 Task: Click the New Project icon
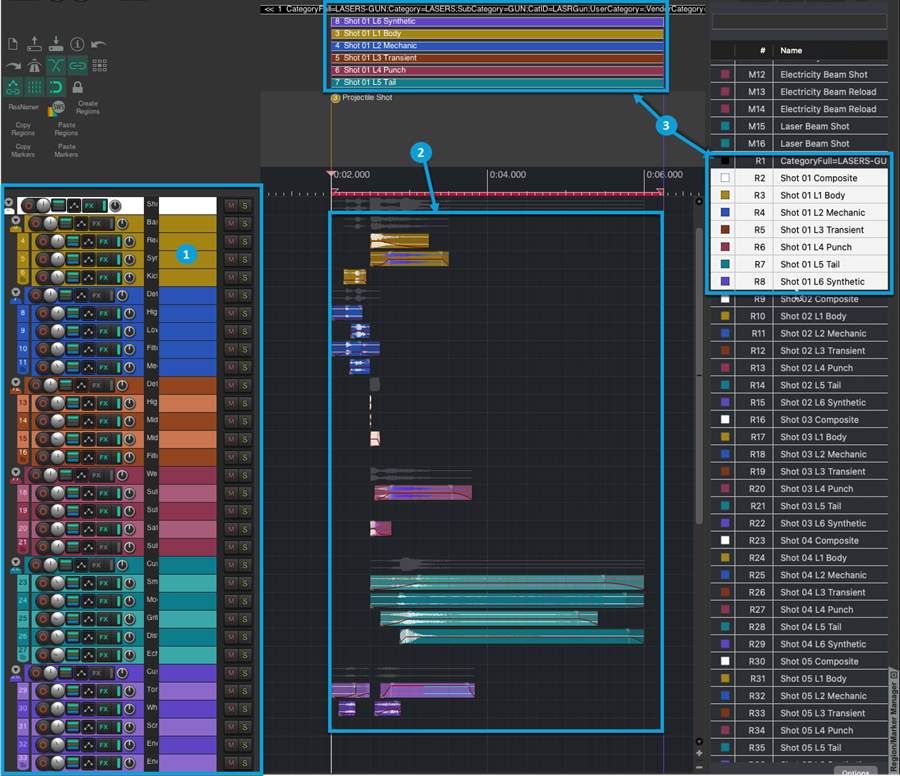[13, 44]
